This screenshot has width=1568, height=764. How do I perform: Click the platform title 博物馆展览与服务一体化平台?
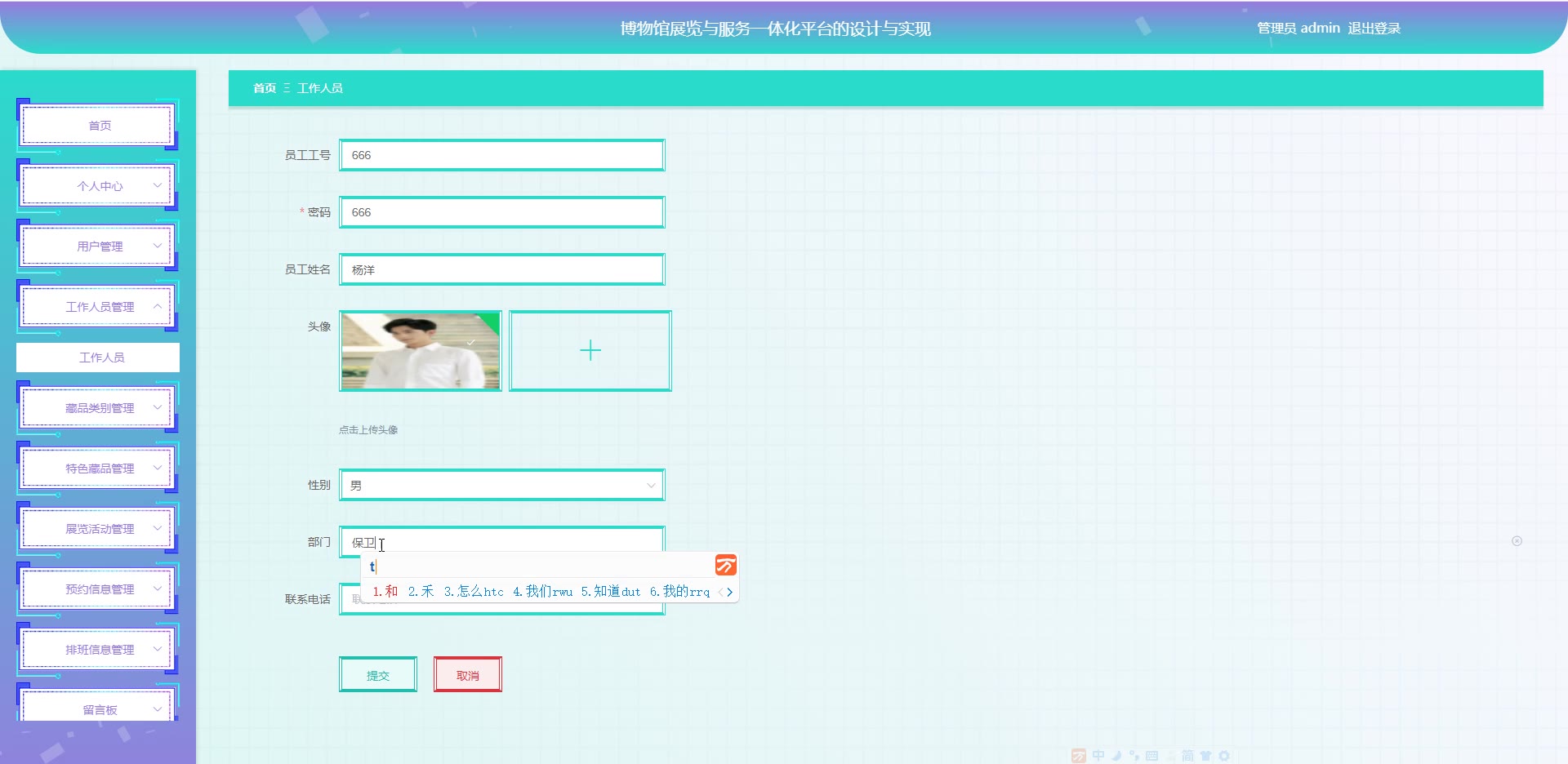point(776,29)
